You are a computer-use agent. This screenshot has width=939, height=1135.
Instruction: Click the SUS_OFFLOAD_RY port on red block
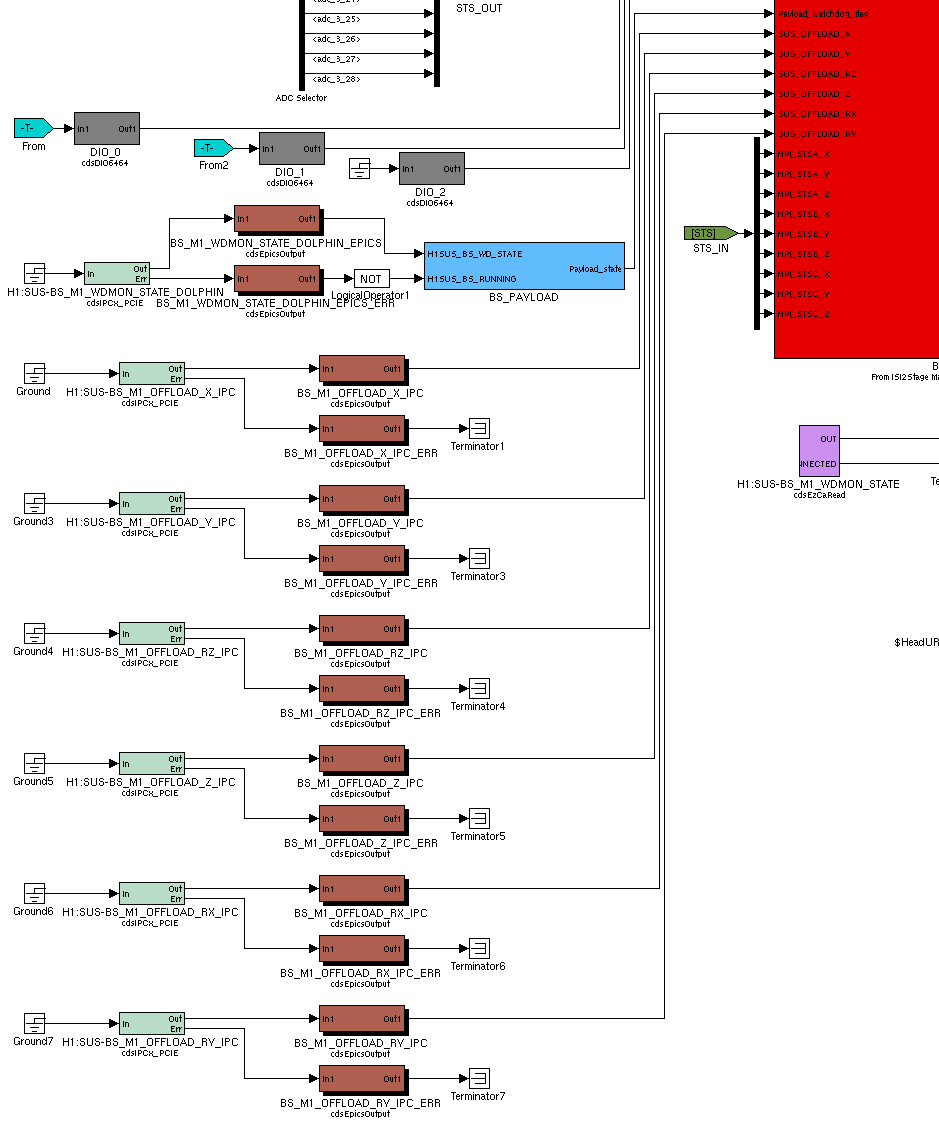817,134
